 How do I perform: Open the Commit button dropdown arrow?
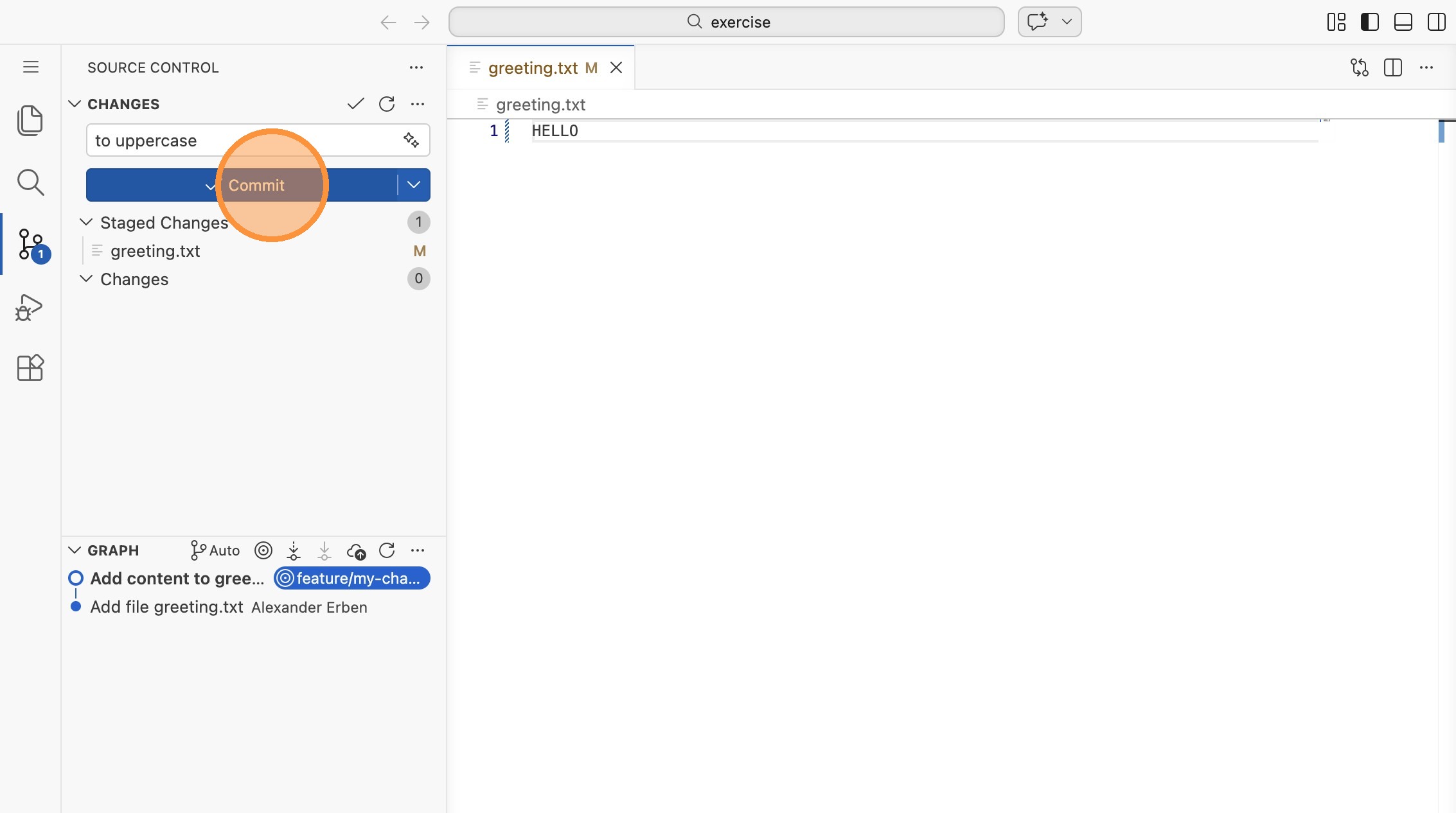414,185
